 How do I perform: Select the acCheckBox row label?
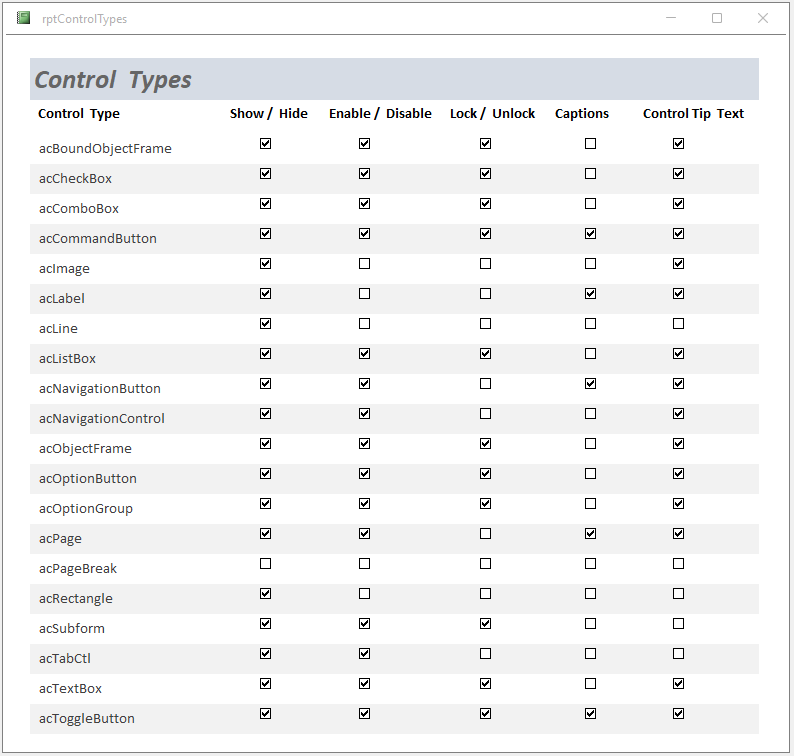pyautogui.click(x=75, y=178)
